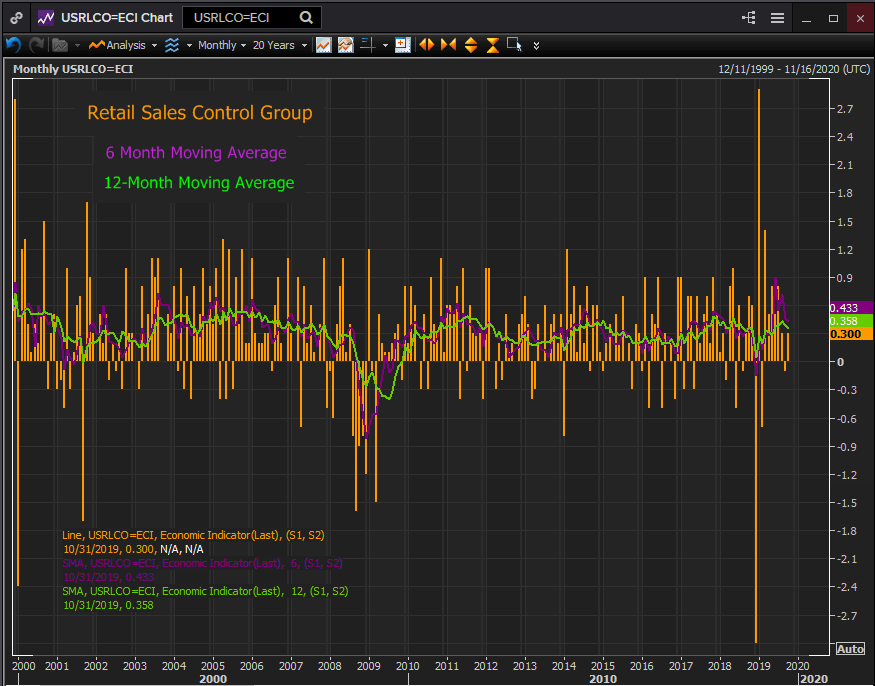
Task: Click the link chain icon in title bar
Action: [x=16, y=18]
